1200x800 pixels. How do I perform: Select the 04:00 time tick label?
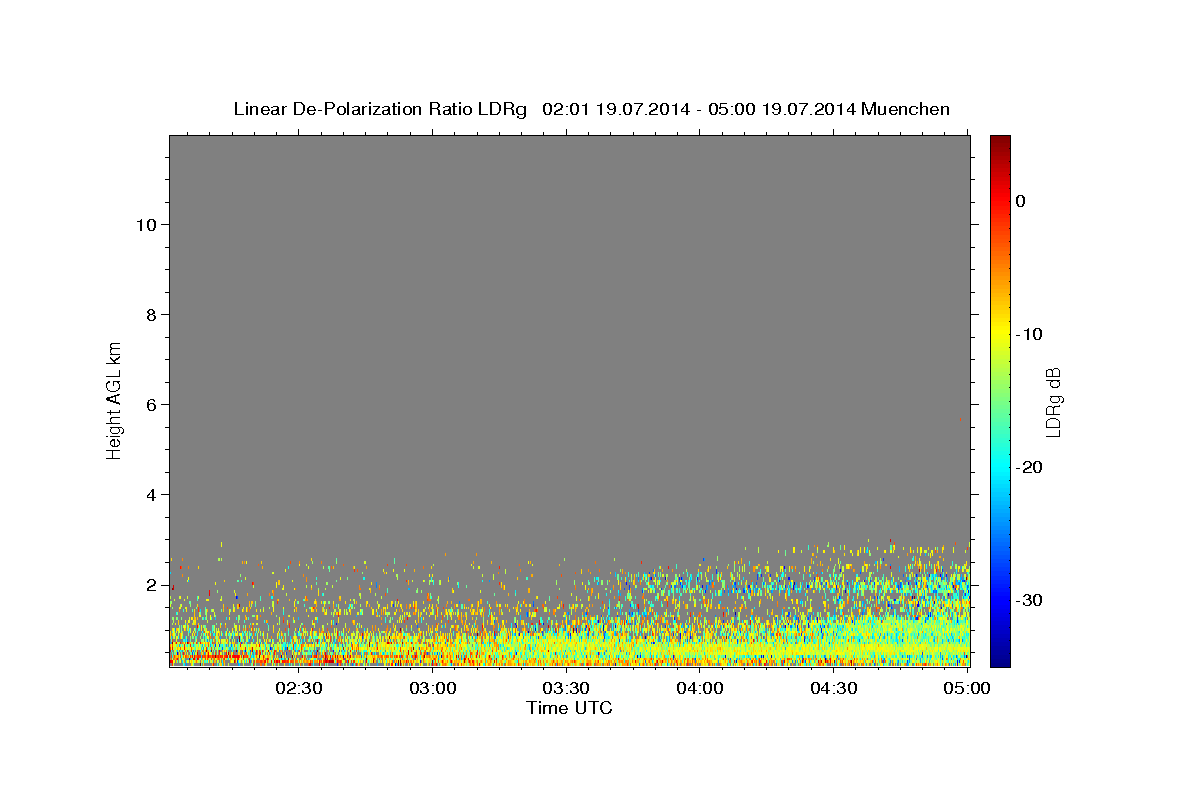pos(700,688)
